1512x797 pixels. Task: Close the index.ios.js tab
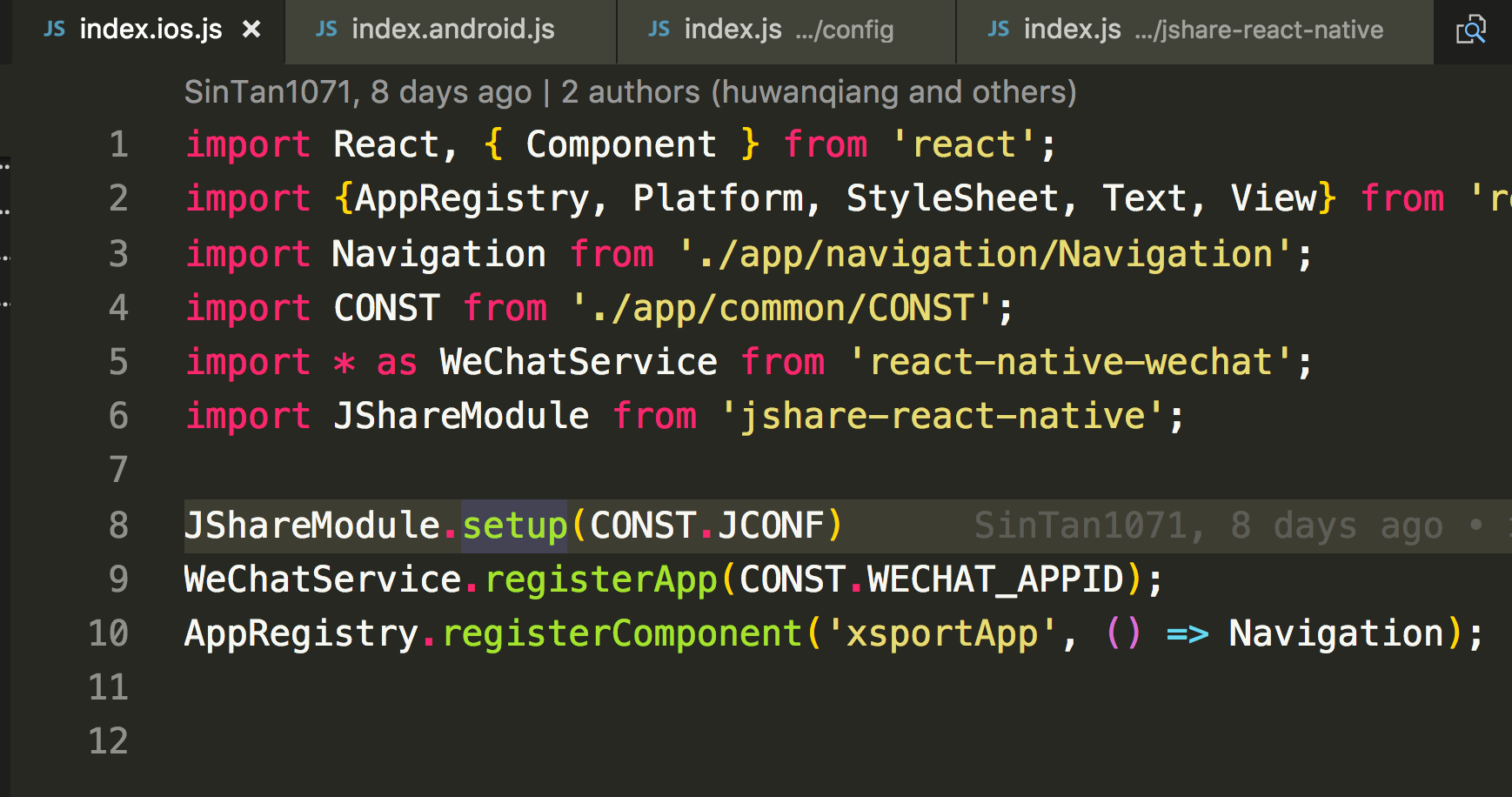click(x=251, y=29)
